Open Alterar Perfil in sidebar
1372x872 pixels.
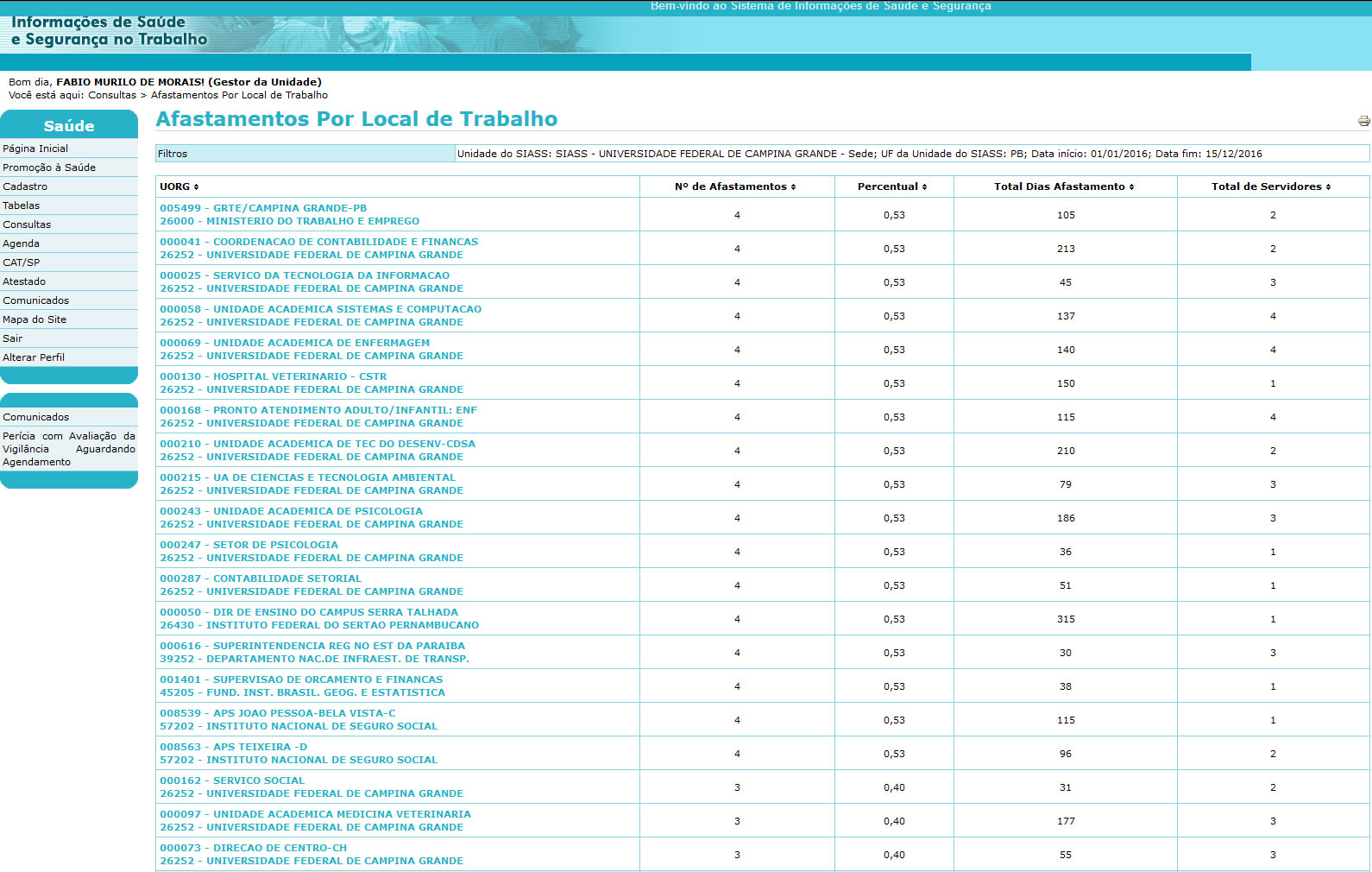tap(34, 357)
